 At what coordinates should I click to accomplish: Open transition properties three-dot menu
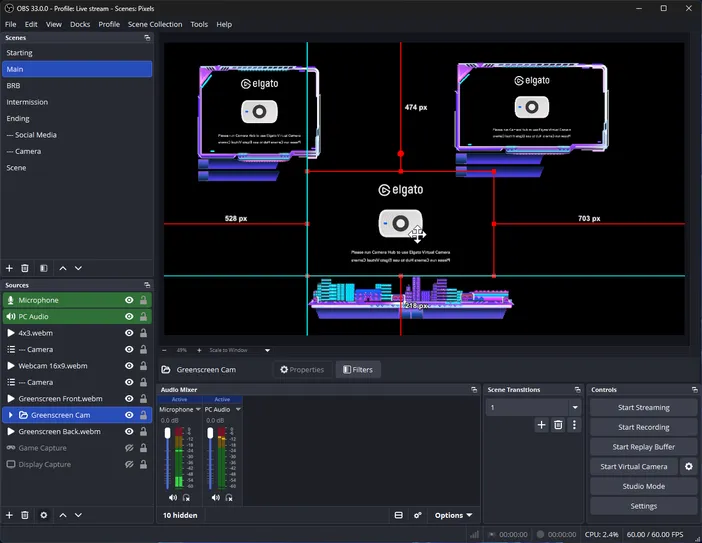click(x=574, y=425)
